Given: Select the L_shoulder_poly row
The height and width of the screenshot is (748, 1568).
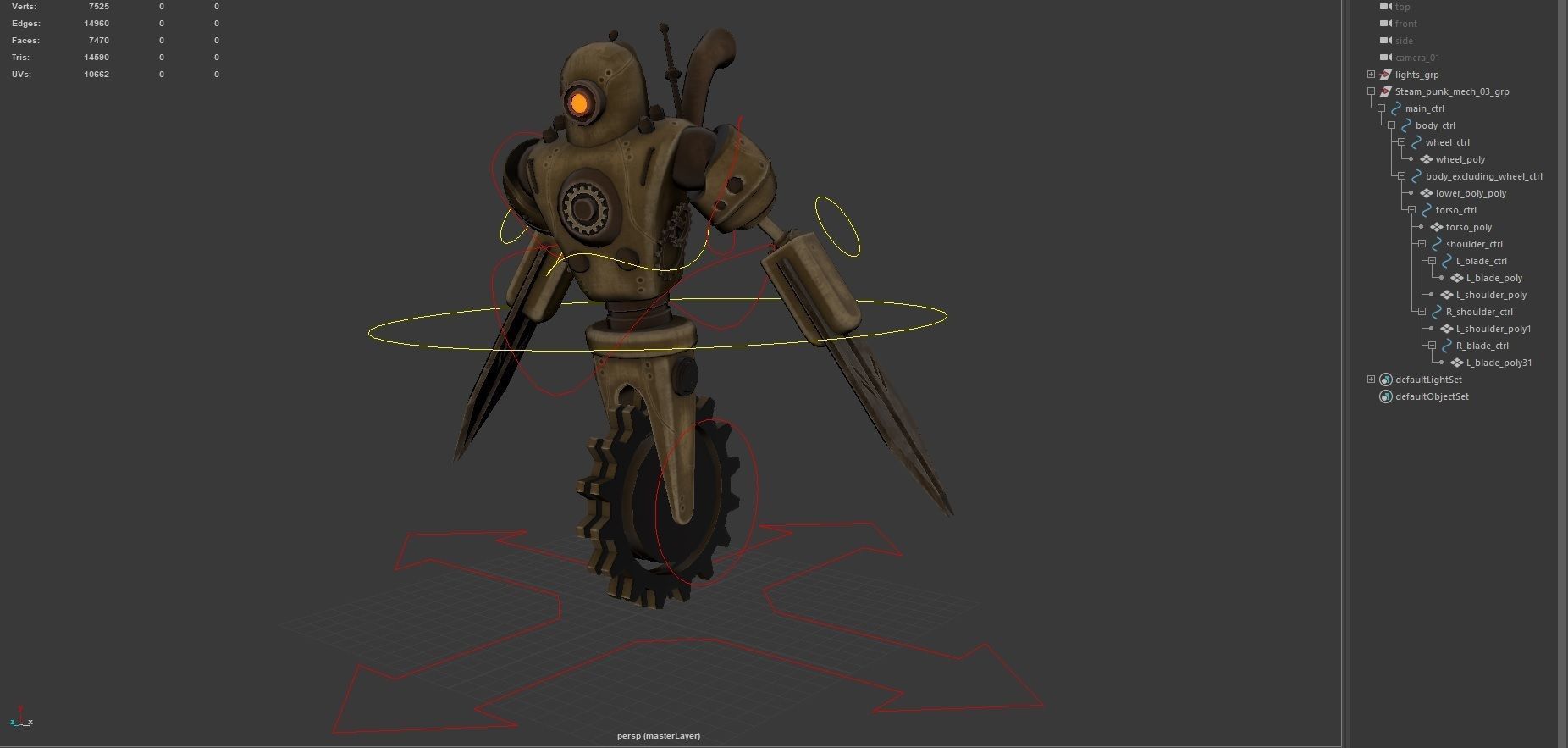Looking at the screenshot, I should (1491, 295).
